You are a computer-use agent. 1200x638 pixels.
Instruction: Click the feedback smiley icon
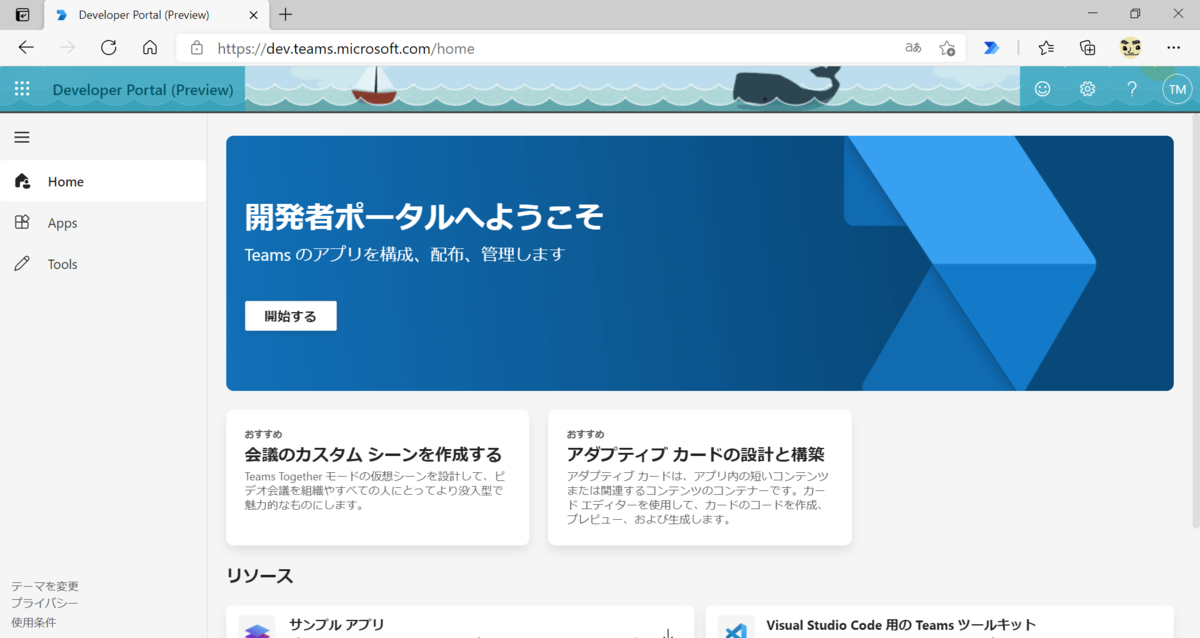pos(1042,89)
